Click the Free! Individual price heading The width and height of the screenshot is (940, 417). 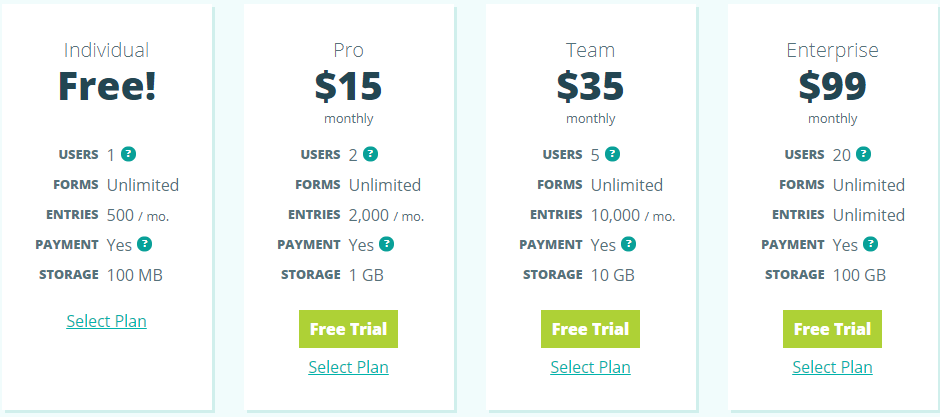tap(107, 87)
